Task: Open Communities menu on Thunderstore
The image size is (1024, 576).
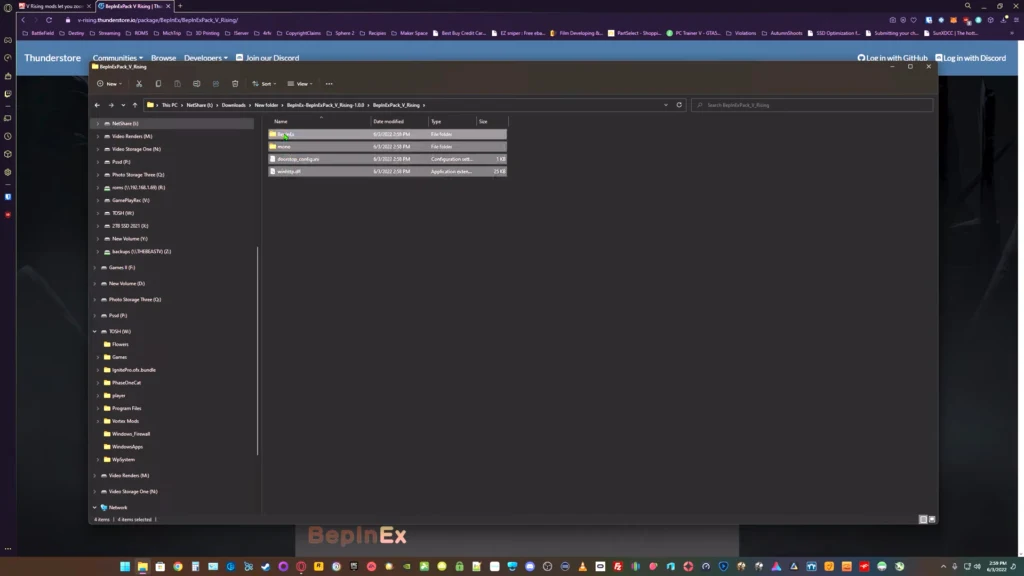Action: (x=118, y=58)
